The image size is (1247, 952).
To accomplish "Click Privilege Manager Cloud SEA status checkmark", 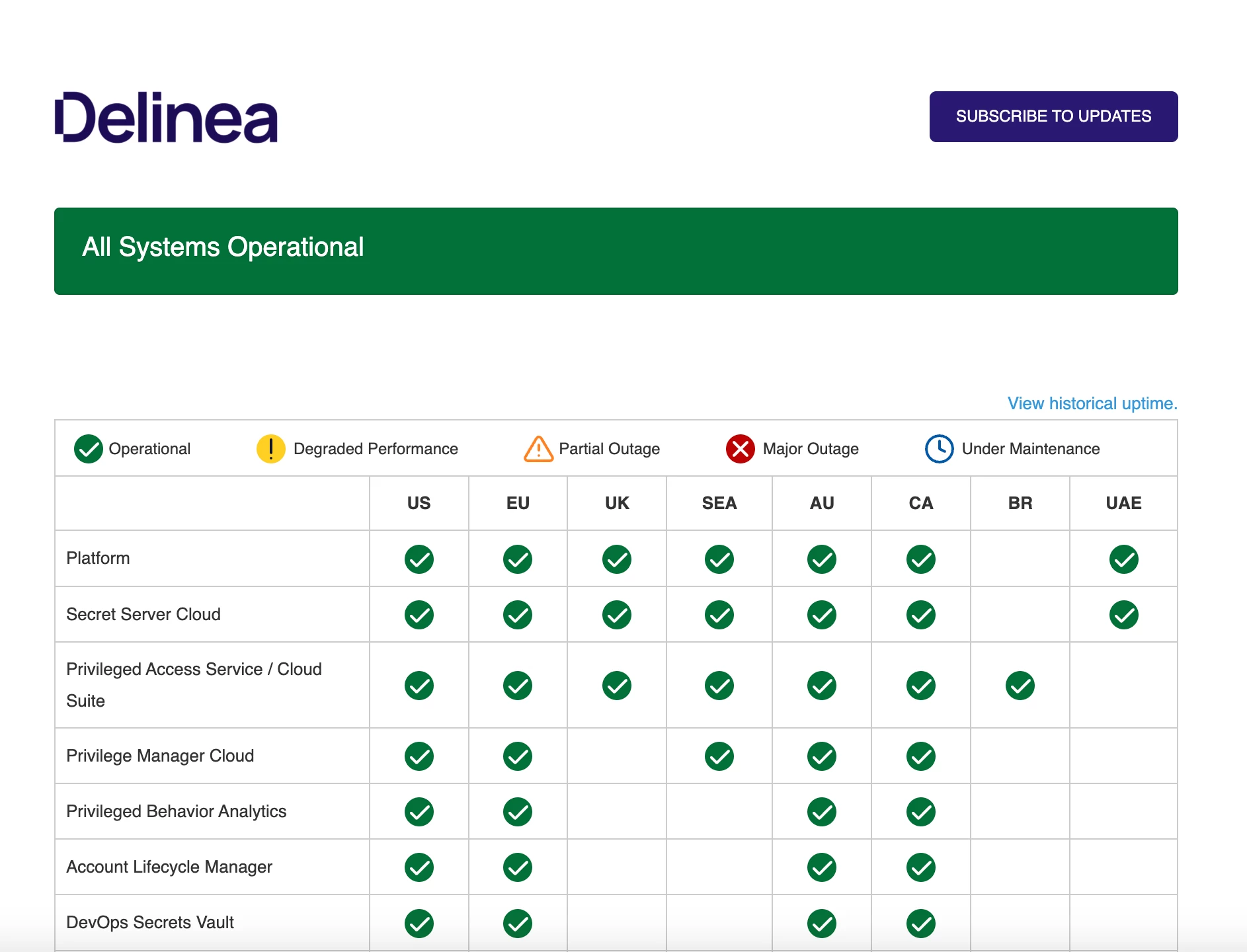I will [719, 756].
